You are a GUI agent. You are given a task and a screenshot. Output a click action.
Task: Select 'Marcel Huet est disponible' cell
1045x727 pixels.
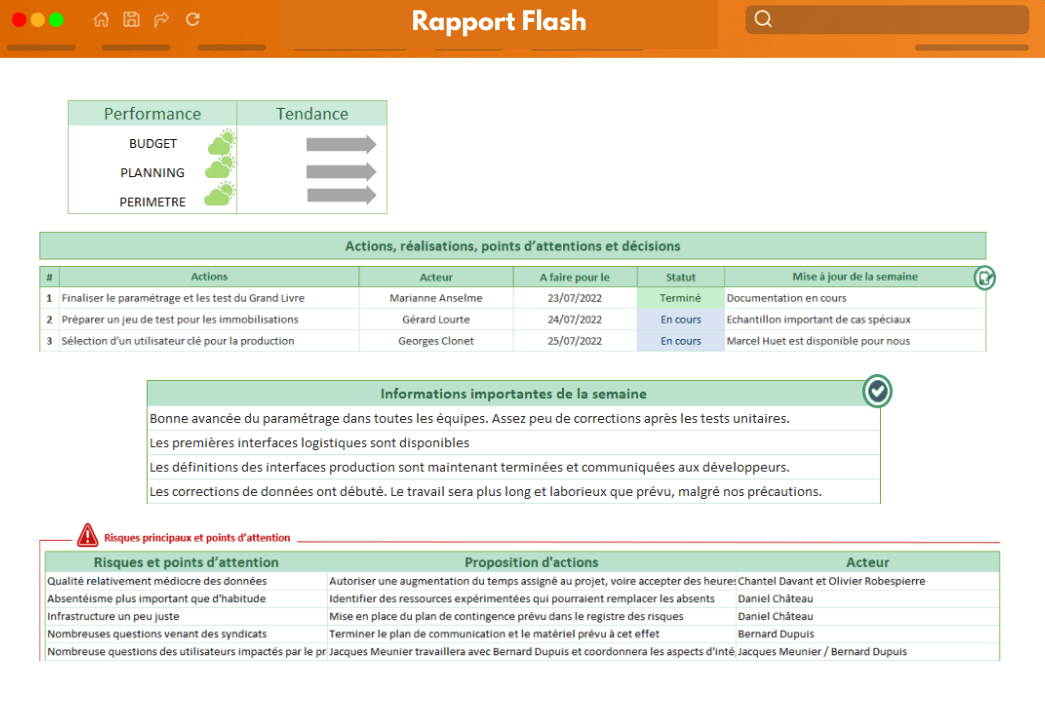(x=855, y=341)
